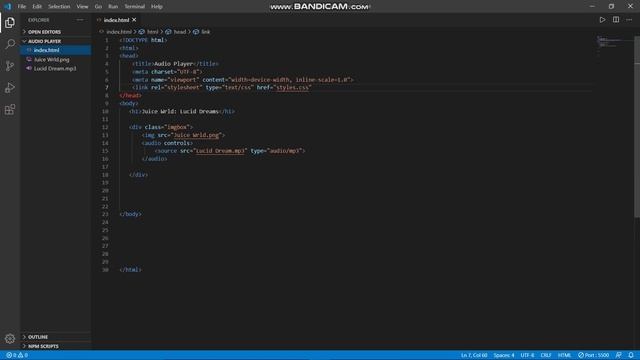
Task: Open the Selection menu
Action: pyautogui.click(x=59, y=7)
